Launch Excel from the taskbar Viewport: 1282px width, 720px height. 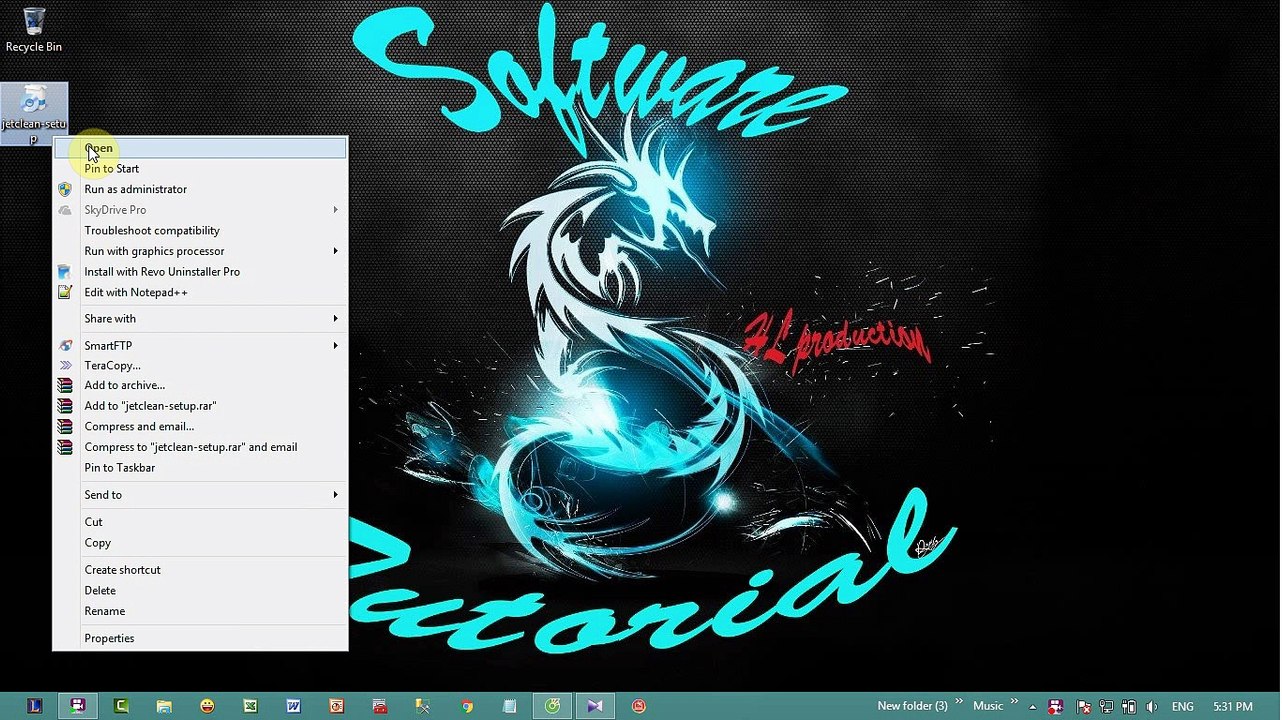point(250,706)
